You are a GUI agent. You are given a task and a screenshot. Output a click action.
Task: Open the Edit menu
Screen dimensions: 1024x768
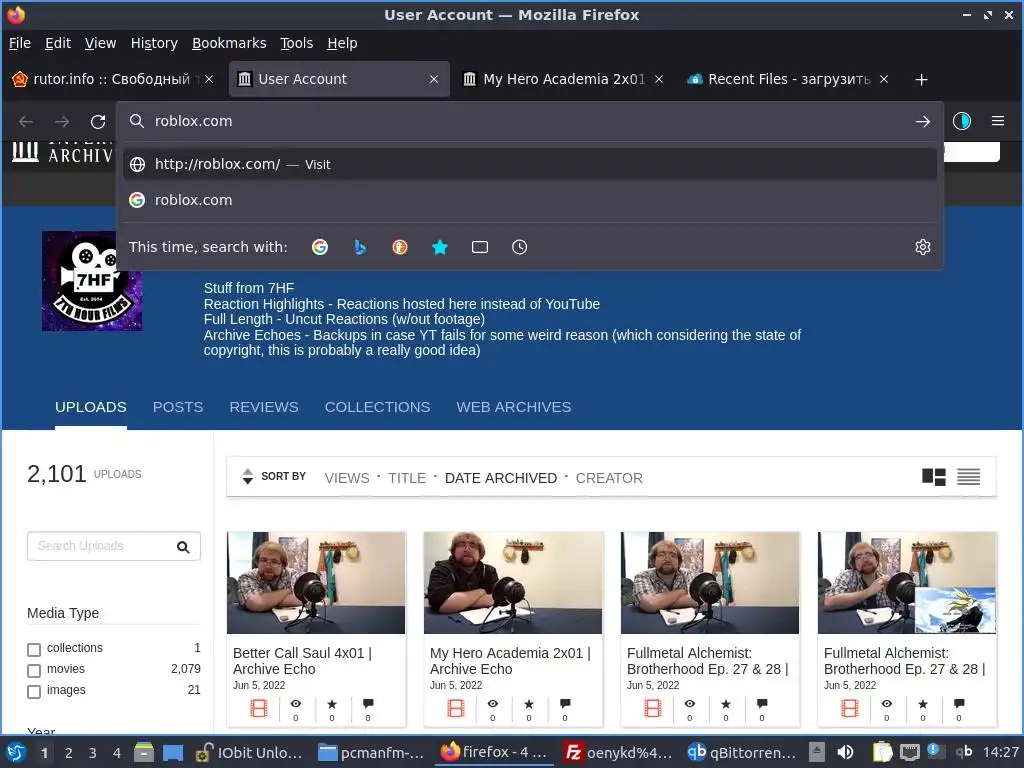pyautogui.click(x=57, y=43)
